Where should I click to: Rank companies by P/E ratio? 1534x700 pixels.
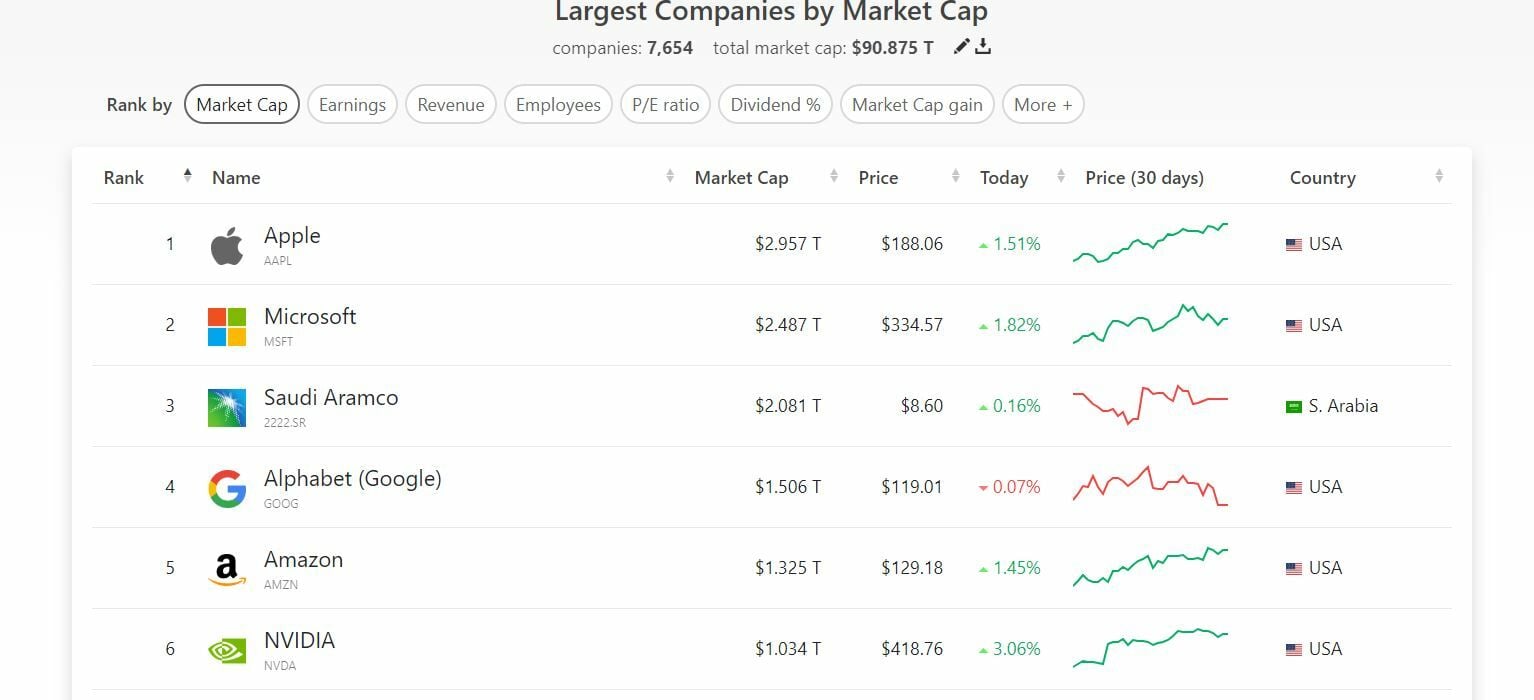pyautogui.click(x=665, y=105)
